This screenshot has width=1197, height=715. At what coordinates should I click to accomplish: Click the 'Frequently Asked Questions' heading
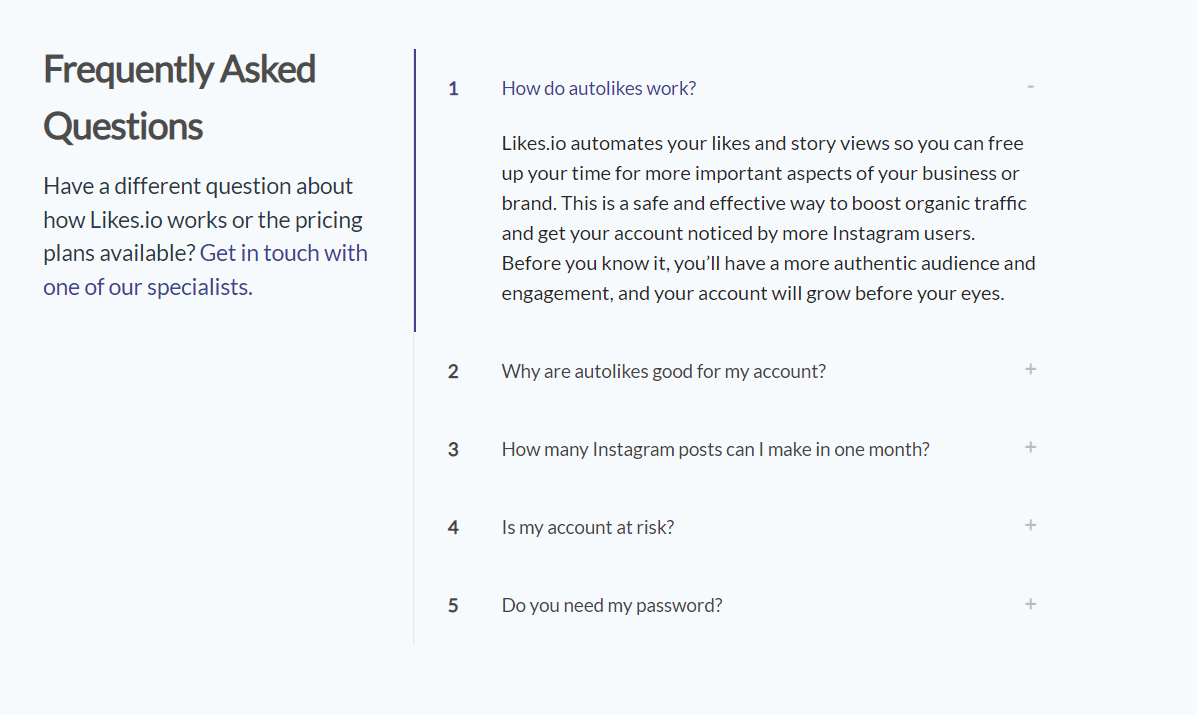click(x=179, y=98)
